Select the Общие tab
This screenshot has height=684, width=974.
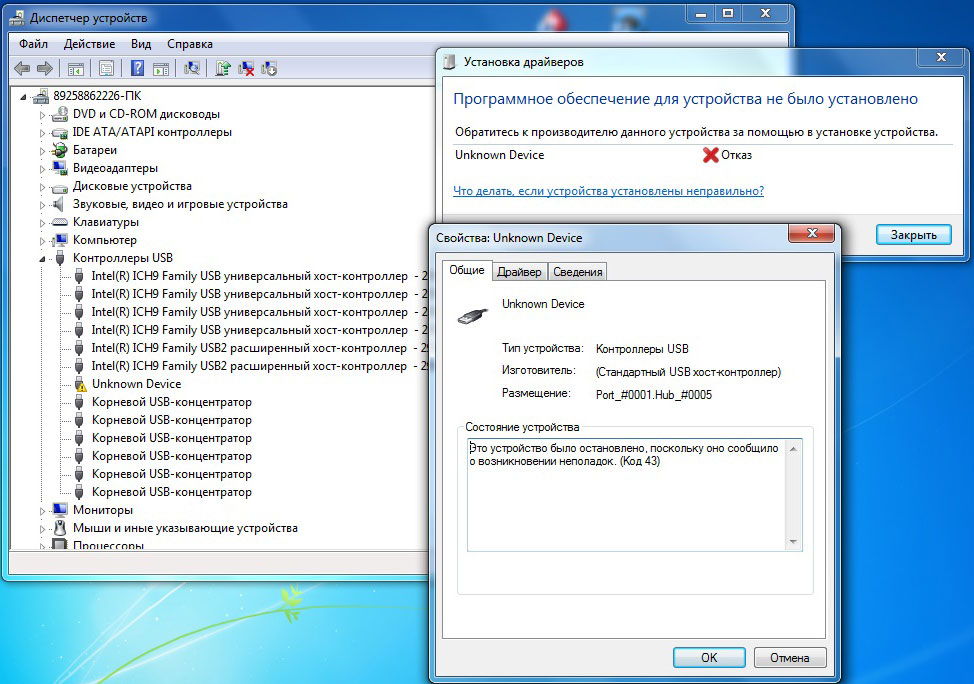[x=467, y=270]
